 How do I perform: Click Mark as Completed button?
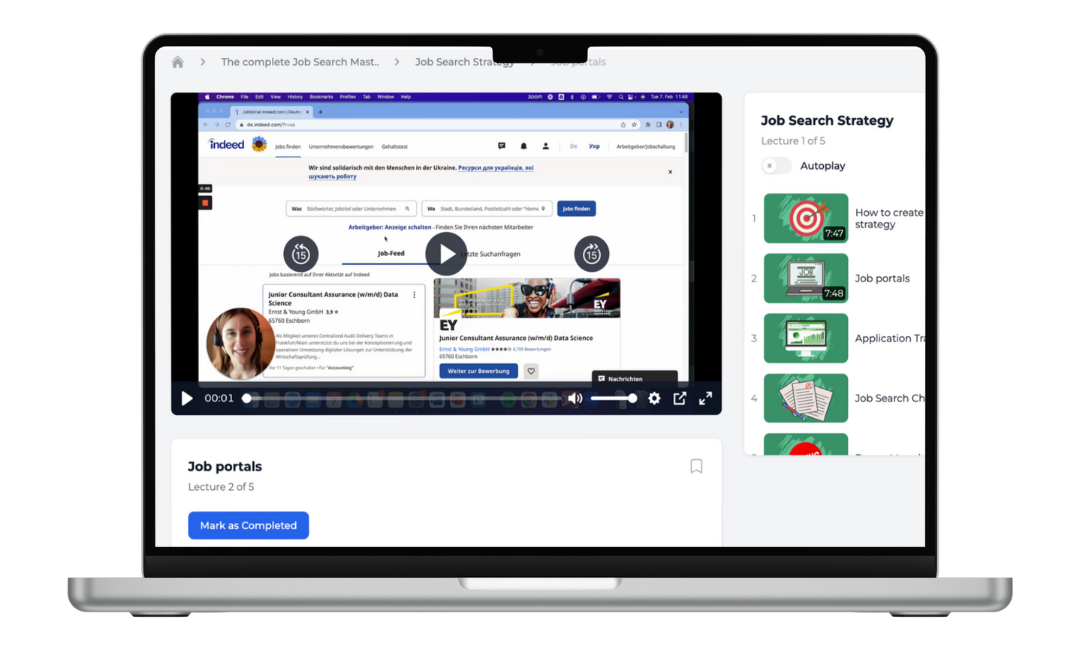(x=248, y=525)
